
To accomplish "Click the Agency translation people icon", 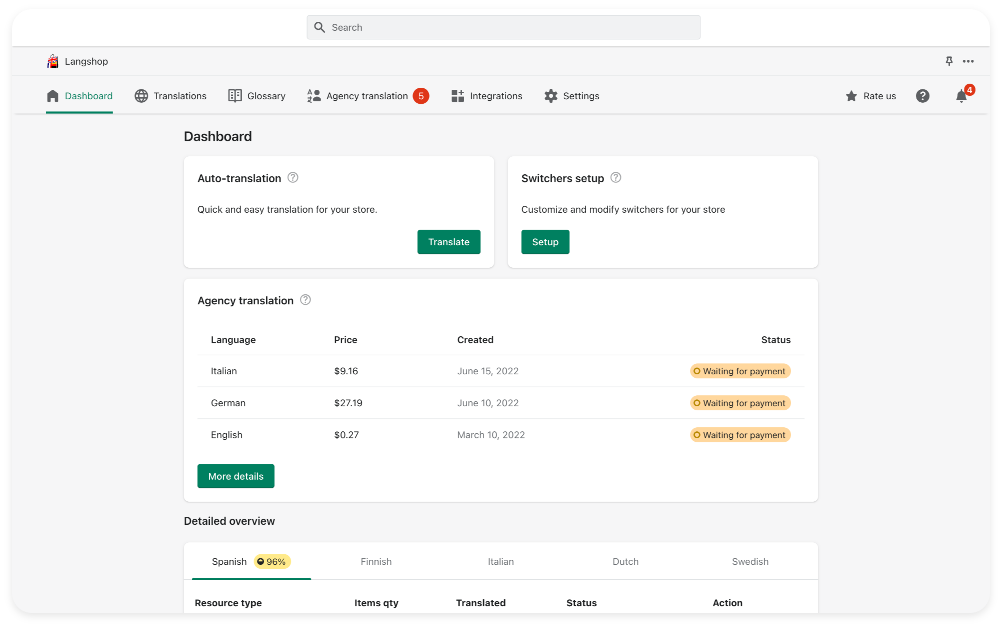I will 314,96.
